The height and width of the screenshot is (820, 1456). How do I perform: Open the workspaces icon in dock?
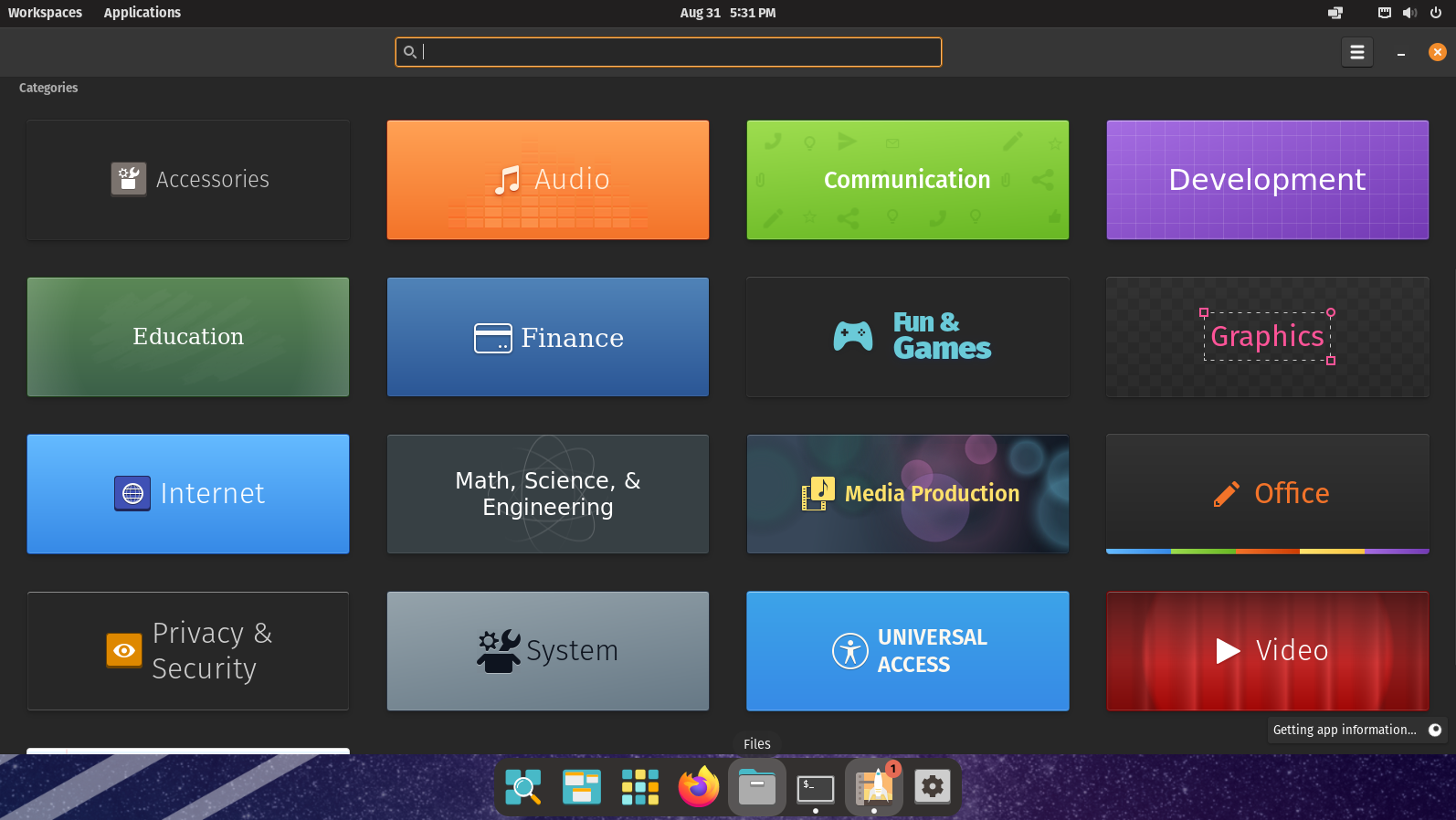582,786
